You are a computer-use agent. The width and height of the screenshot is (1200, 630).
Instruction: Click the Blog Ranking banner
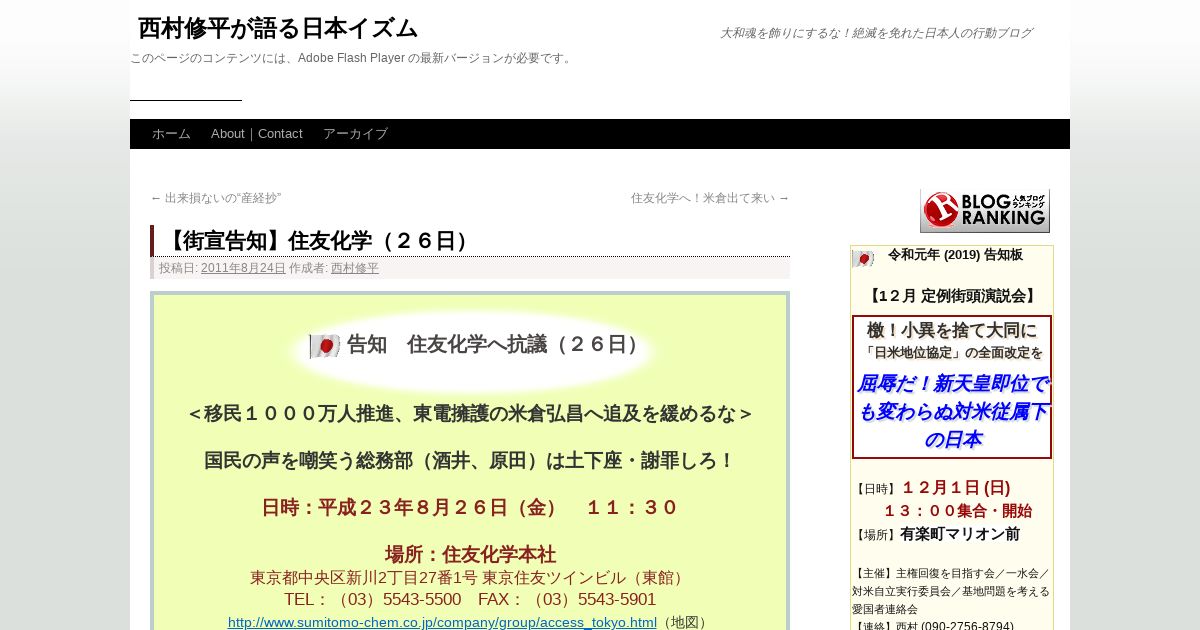(x=985, y=211)
